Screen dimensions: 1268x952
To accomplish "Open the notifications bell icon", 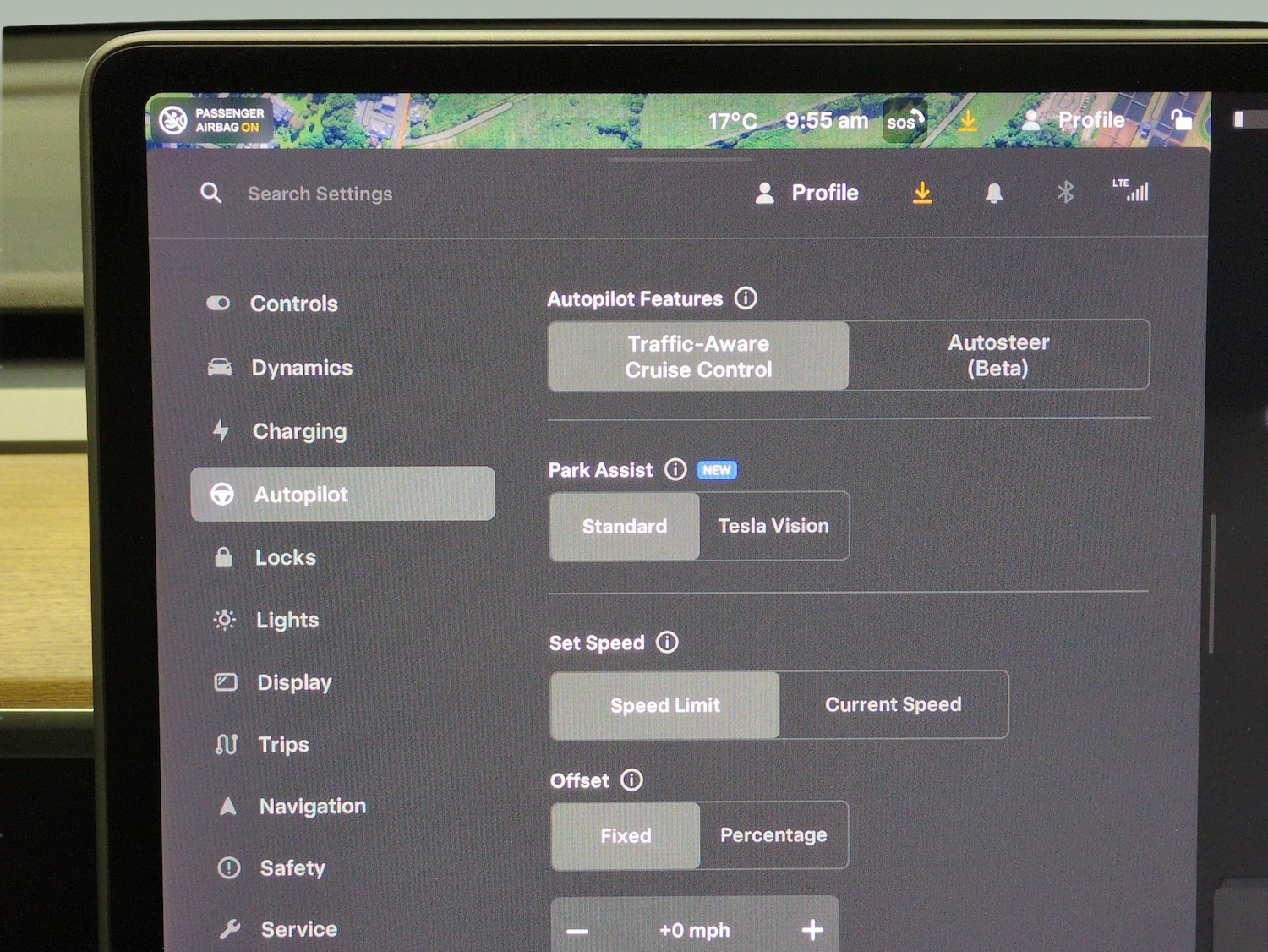I will pyautogui.click(x=994, y=193).
